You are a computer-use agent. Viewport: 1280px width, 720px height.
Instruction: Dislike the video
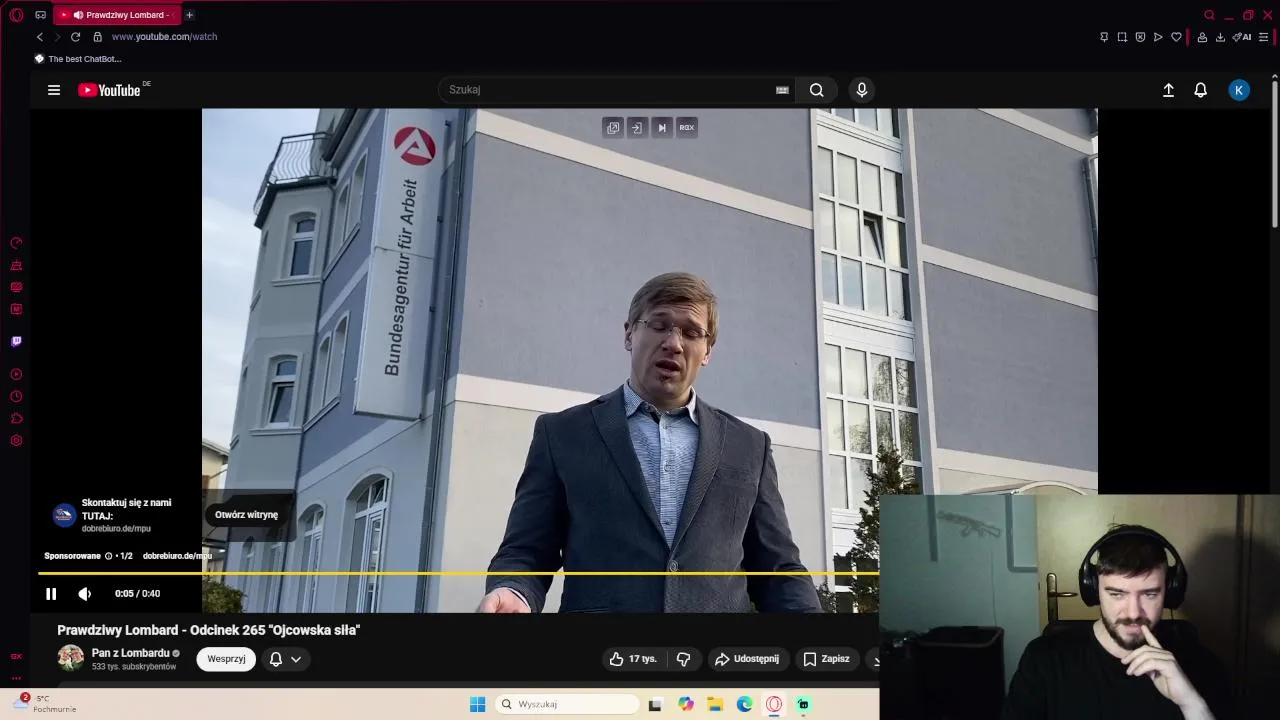[x=684, y=659]
